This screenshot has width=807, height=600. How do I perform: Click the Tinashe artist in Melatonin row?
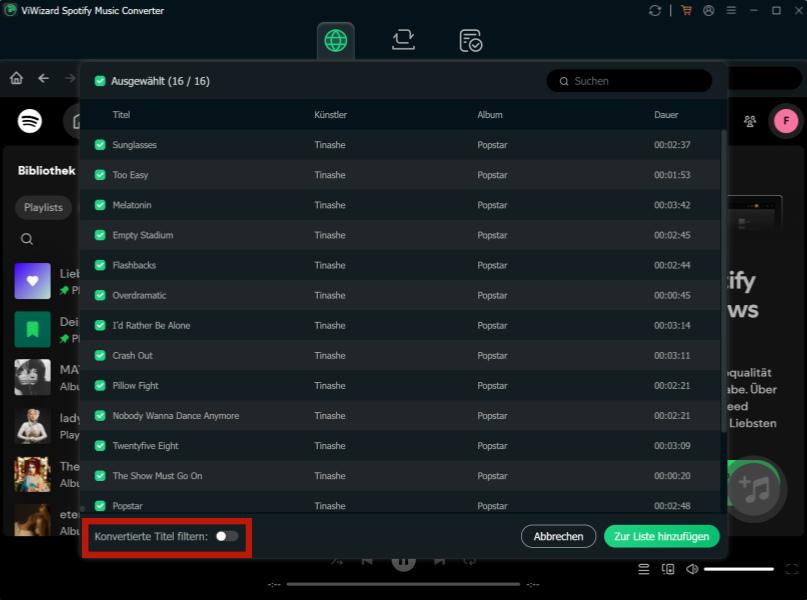coord(330,205)
